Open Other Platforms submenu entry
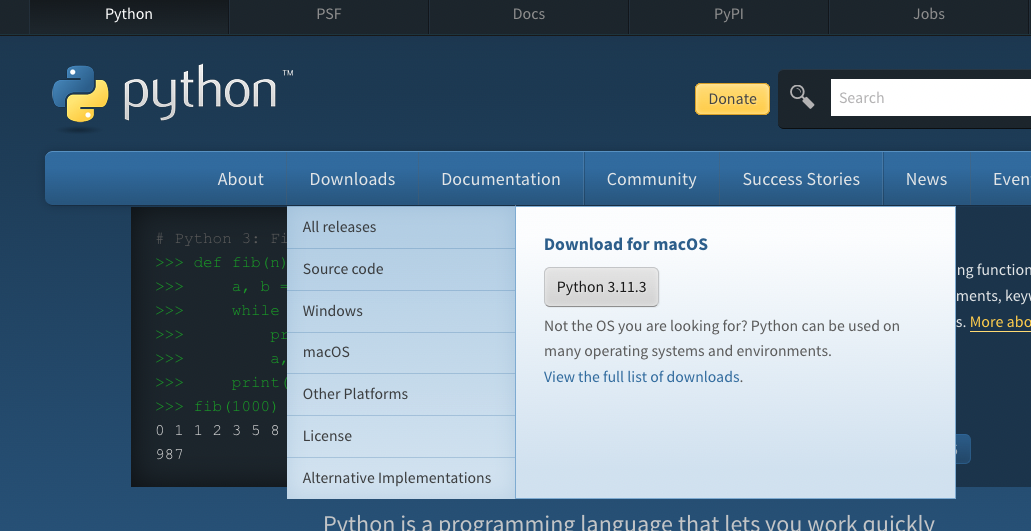 (401, 394)
